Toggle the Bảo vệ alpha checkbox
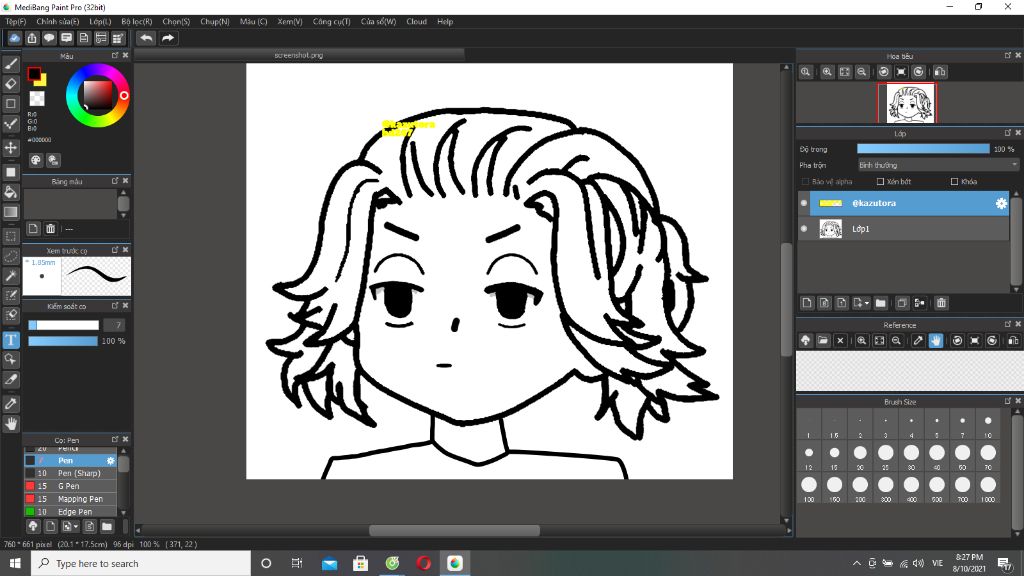 (x=805, y=182)
